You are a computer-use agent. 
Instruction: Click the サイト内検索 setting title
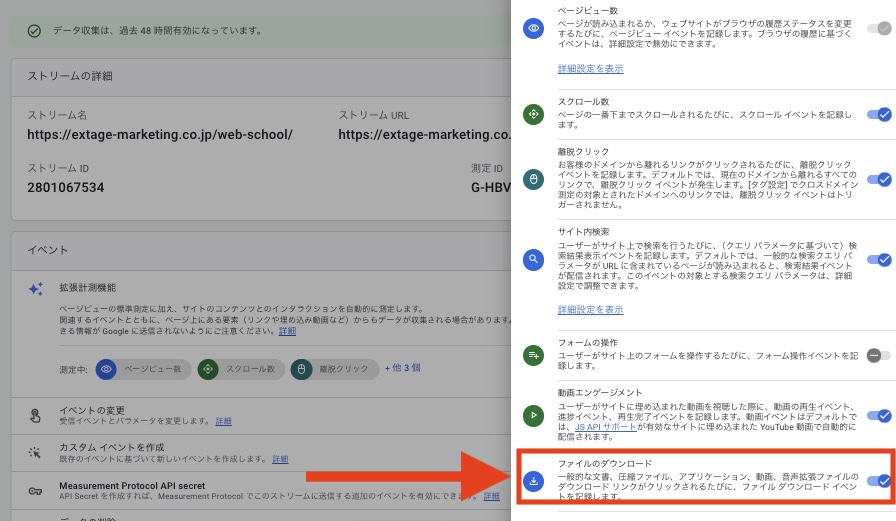coord(583,231)
